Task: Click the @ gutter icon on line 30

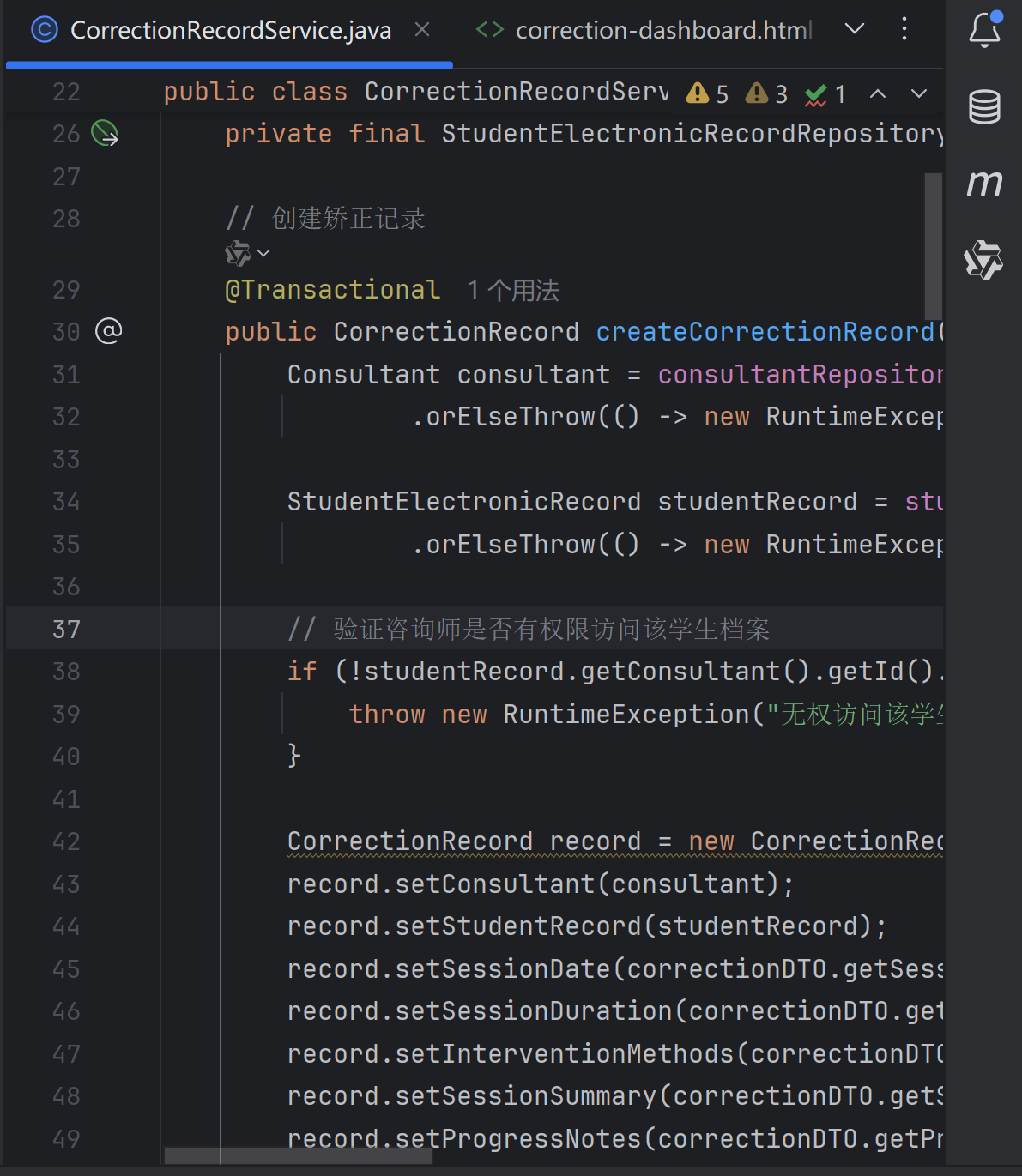Action: [x=108, y=330]
